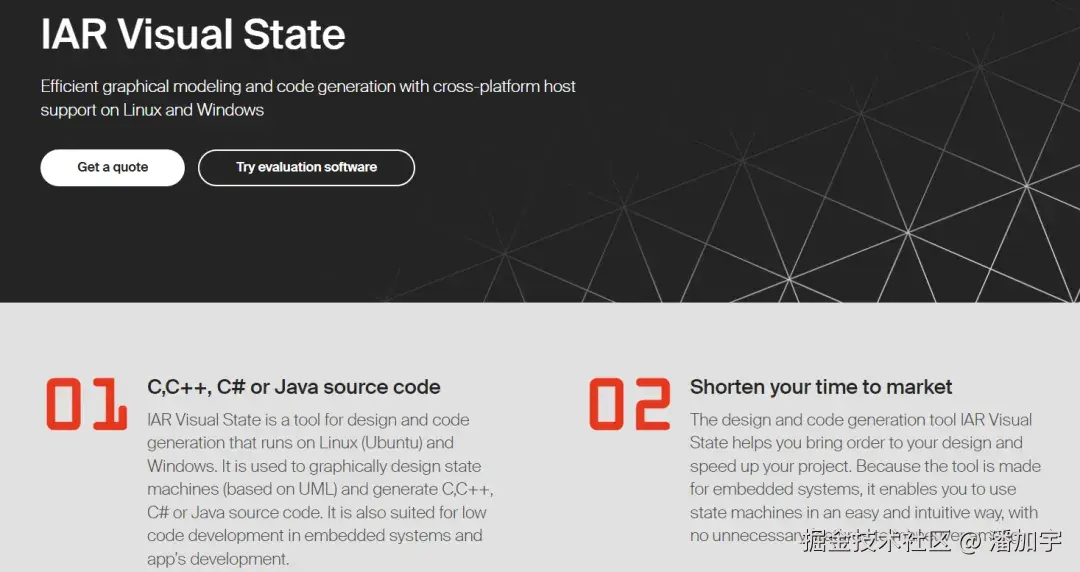This screenshot has width=1080, height=572.
Task: Click the word 'Linux (Ubuntu)' in the first paragraph
Action: [x=371, y=442]
